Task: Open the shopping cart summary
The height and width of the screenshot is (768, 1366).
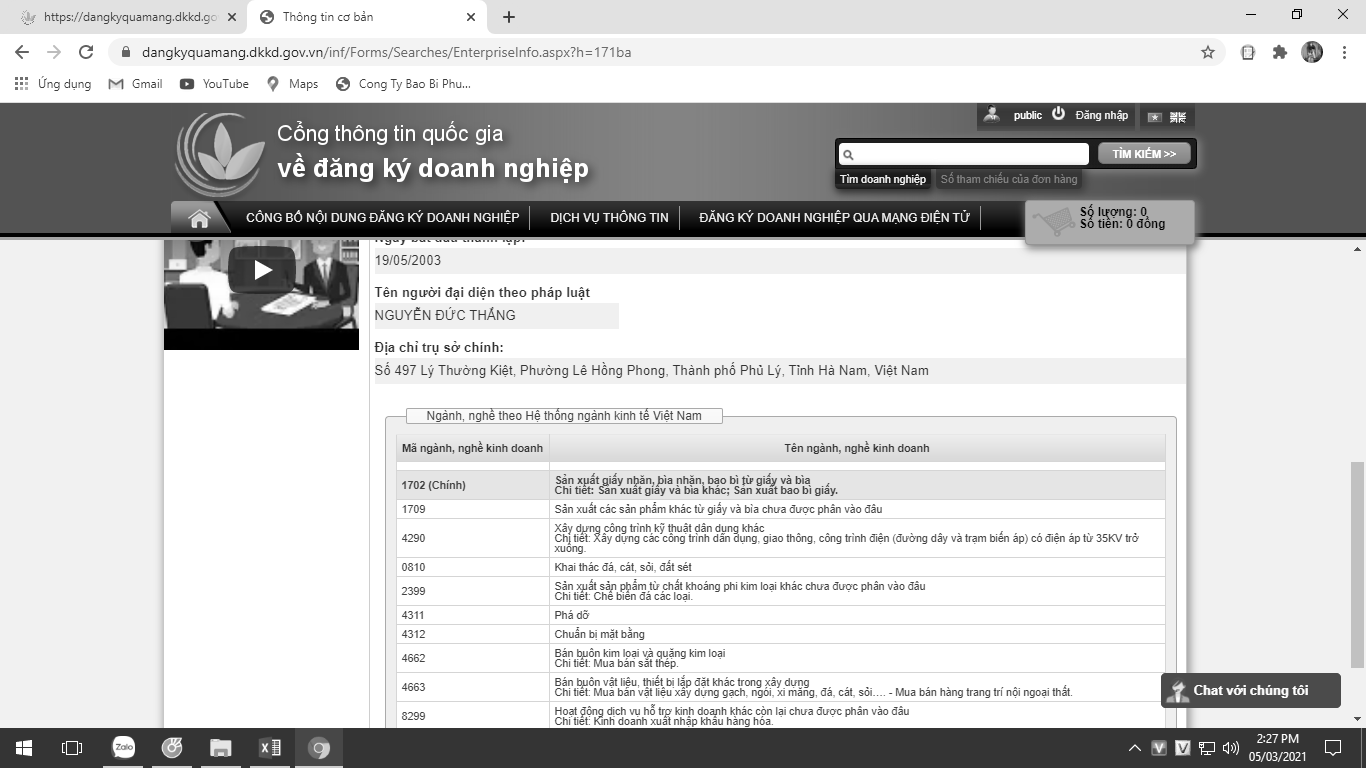Action: point(1109,219)
